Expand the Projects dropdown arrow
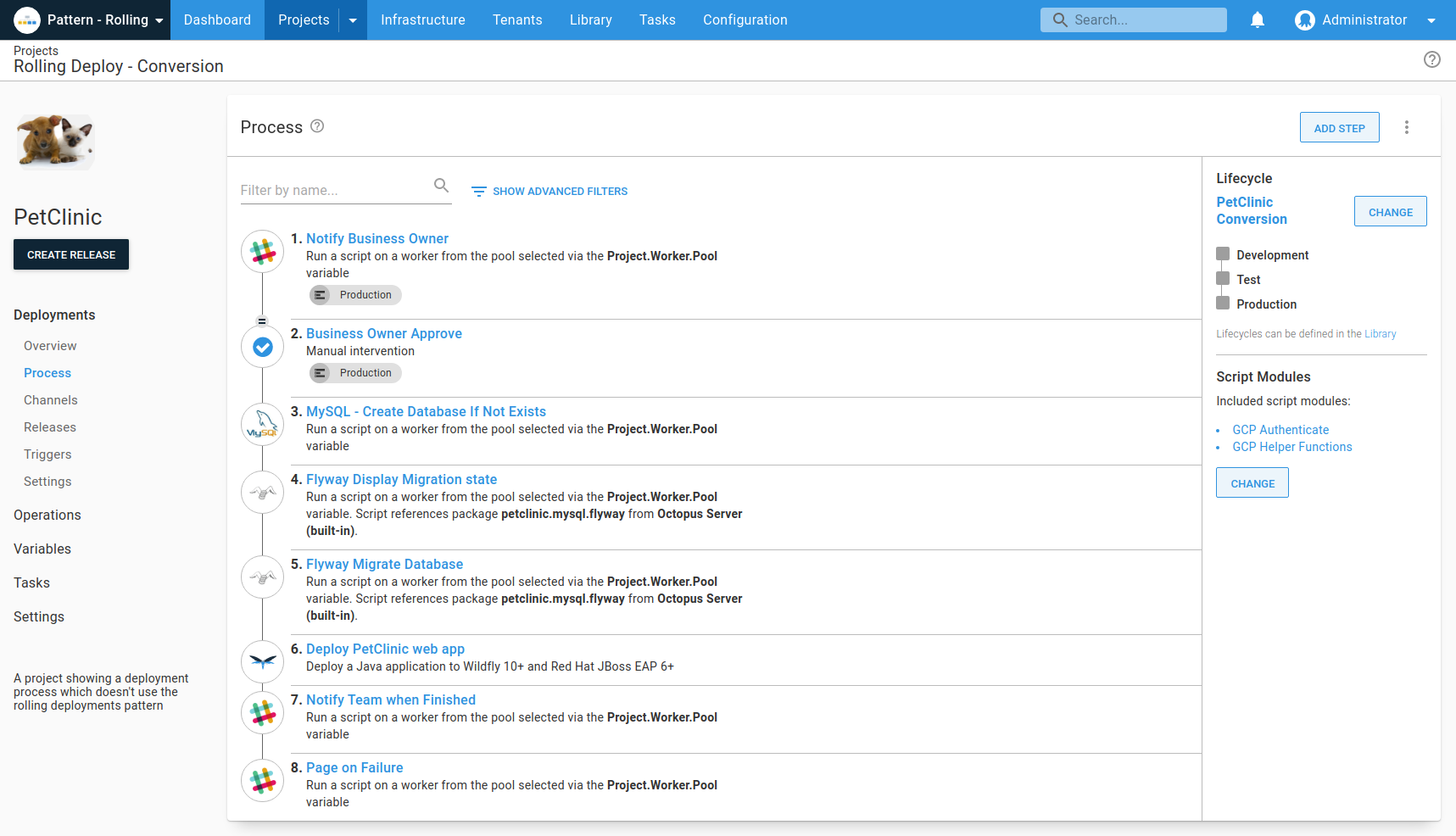The image size is (1456, 836). 353,20
